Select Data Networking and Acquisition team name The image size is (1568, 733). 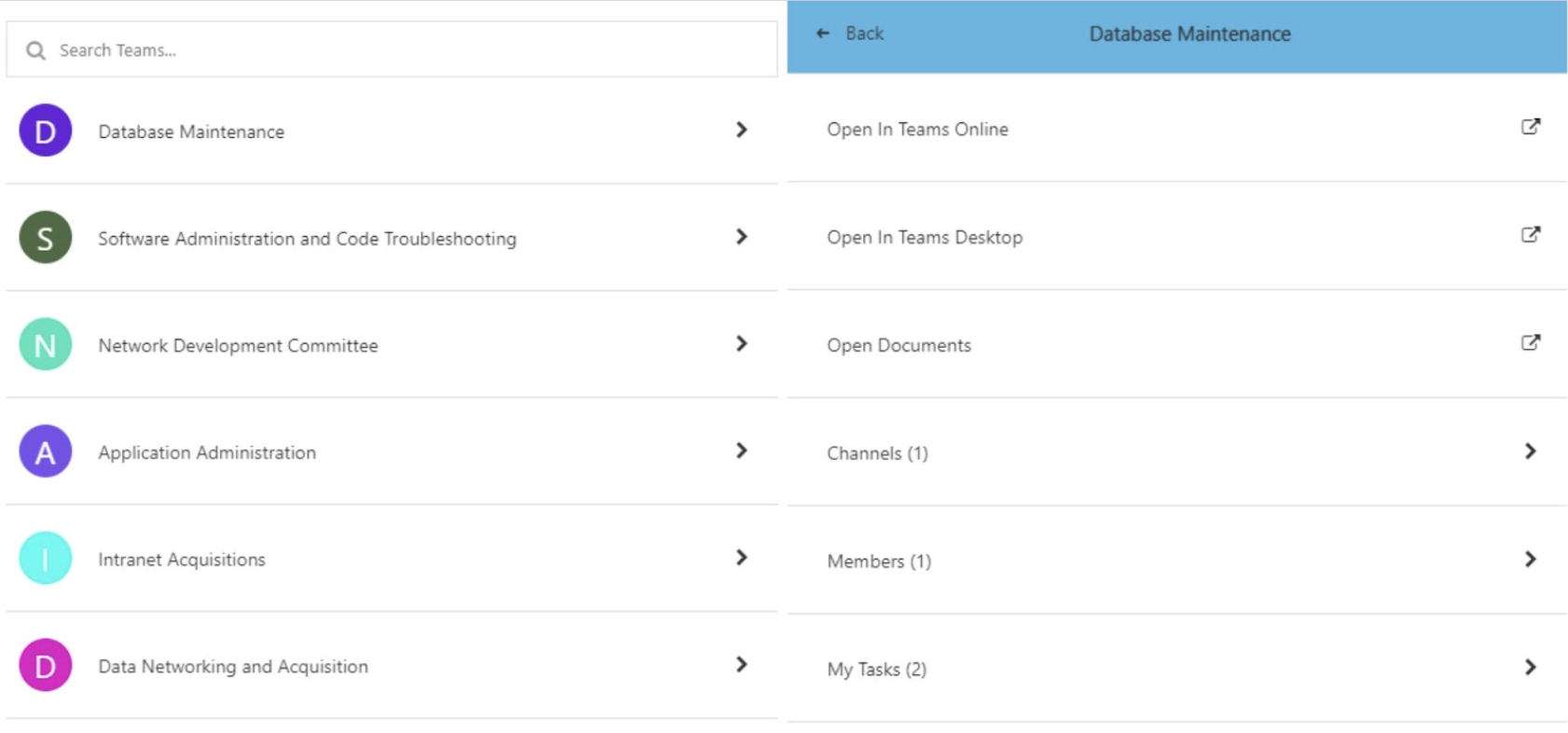pyautogui.click(x=233, y=667)
